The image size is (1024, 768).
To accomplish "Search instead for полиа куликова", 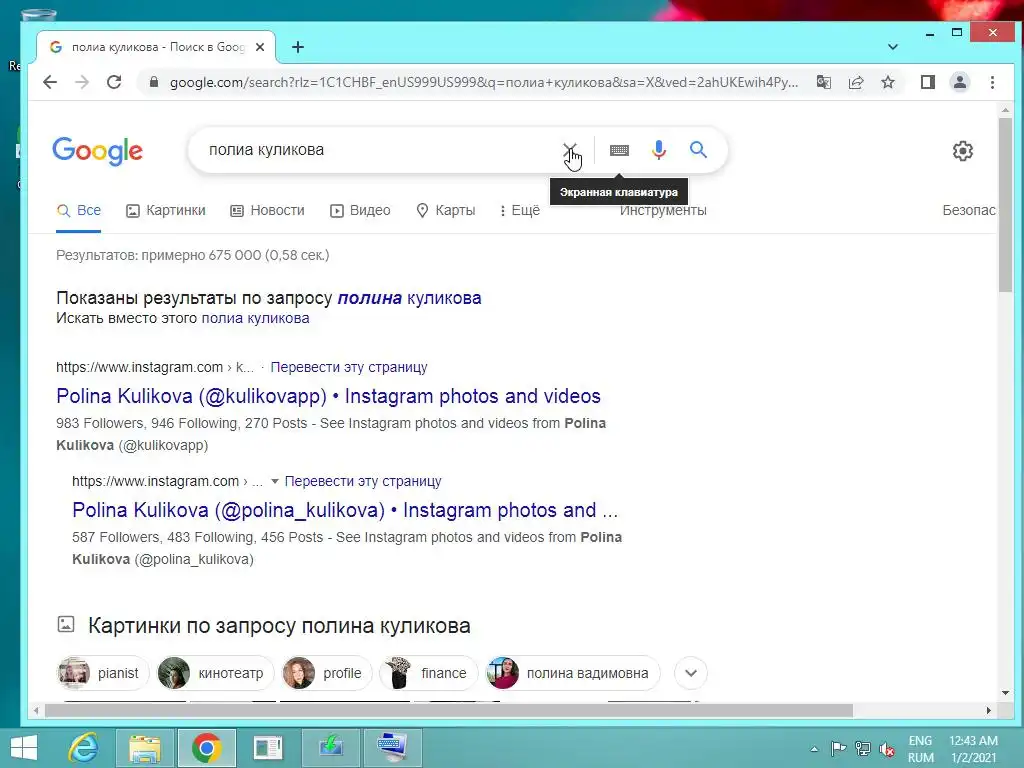I will click(255, 318).
